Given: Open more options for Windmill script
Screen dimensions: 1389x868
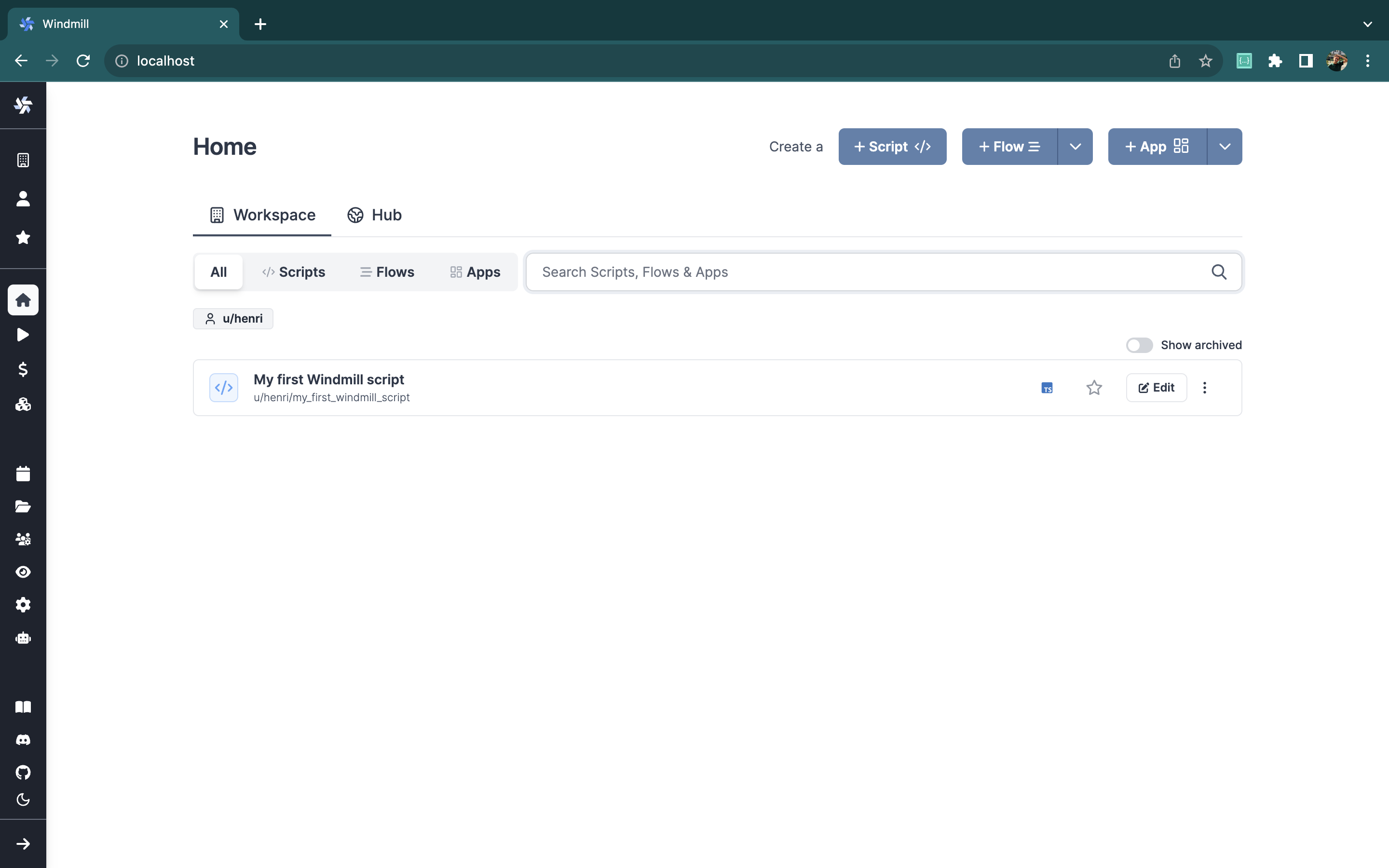Looking at the screenshot, I should 1205,387.
